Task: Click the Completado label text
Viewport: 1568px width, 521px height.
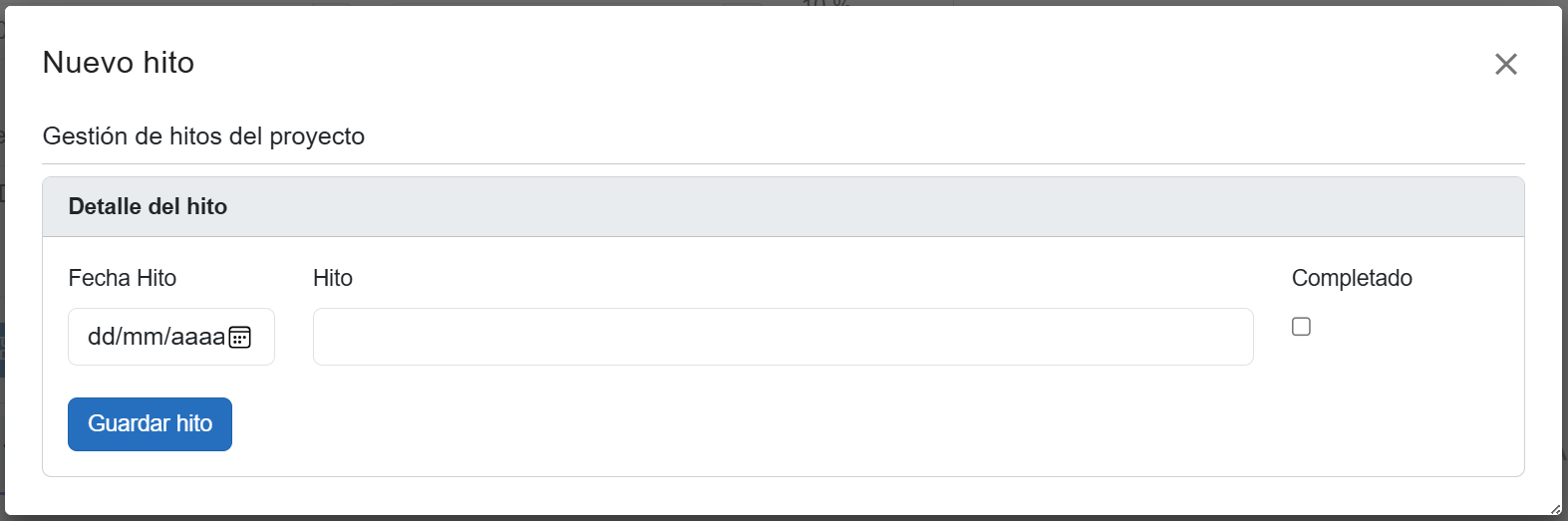Action: (x=1352, y=278)
